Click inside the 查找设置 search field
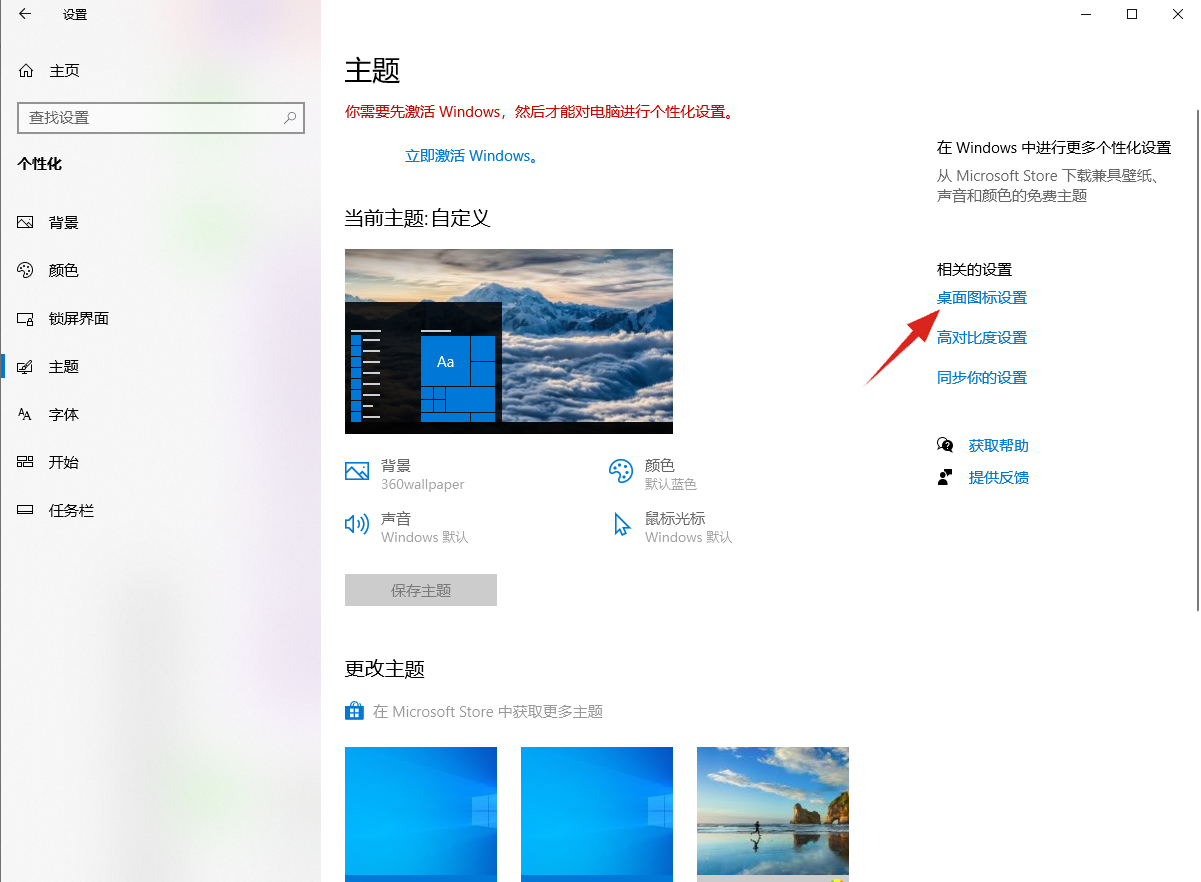 pyautogui.click(x=161, y=117)
